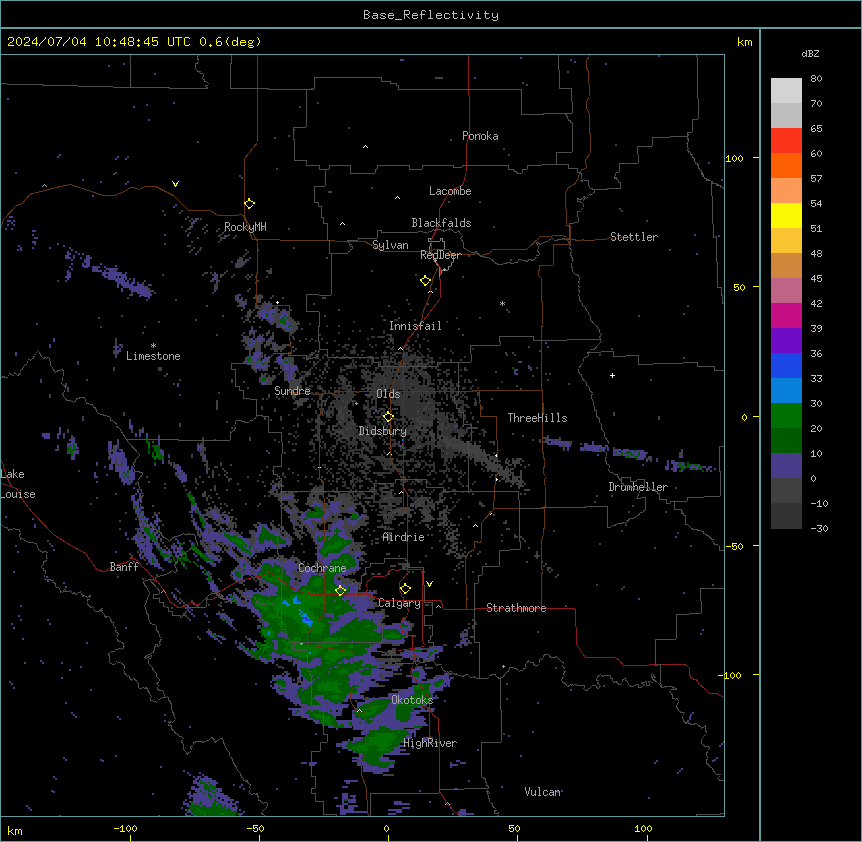Click the 100 tick on the vertical axis
The image size is (862, 842).
point(734,158)
